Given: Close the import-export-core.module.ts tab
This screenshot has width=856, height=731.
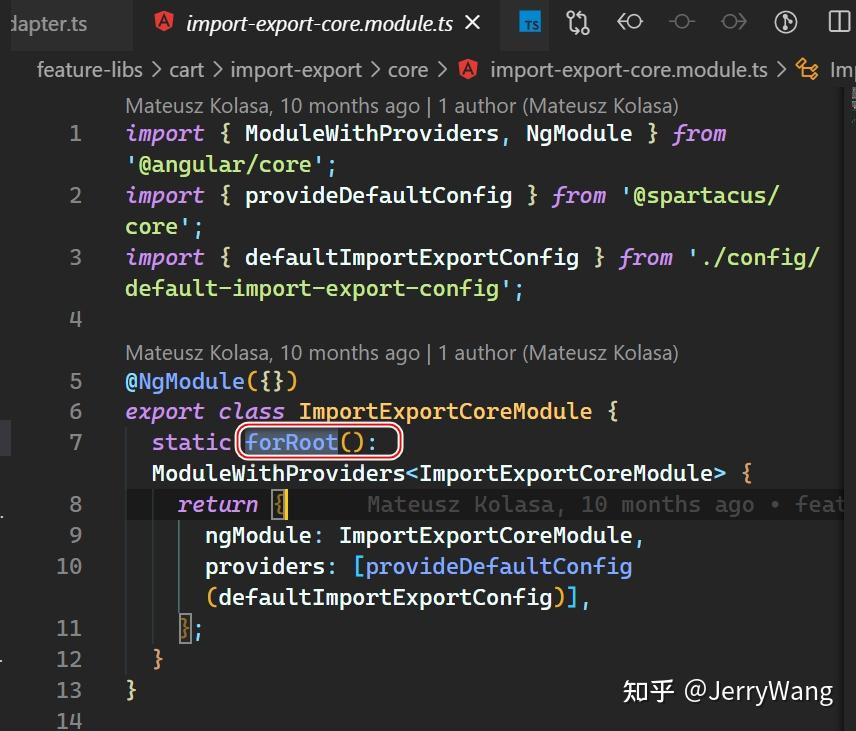Looking at the screenshot, I should click(471, 21).
